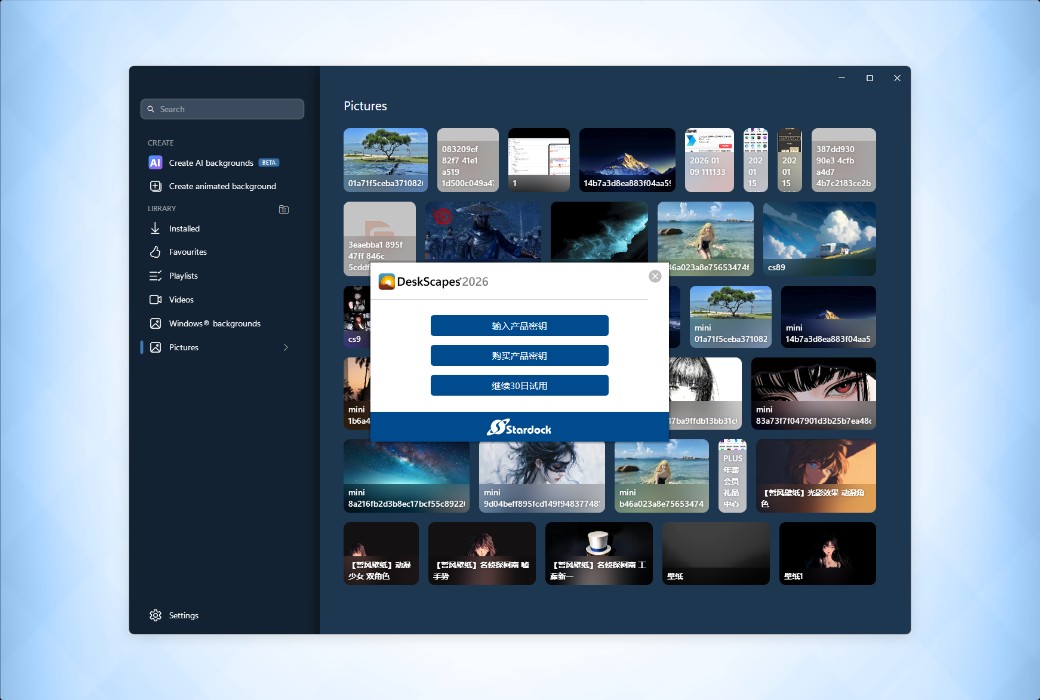This screenshot has height=700, width=1040.
Task: Expand the Pictures chevron arrow
Action: coord(286,348)
